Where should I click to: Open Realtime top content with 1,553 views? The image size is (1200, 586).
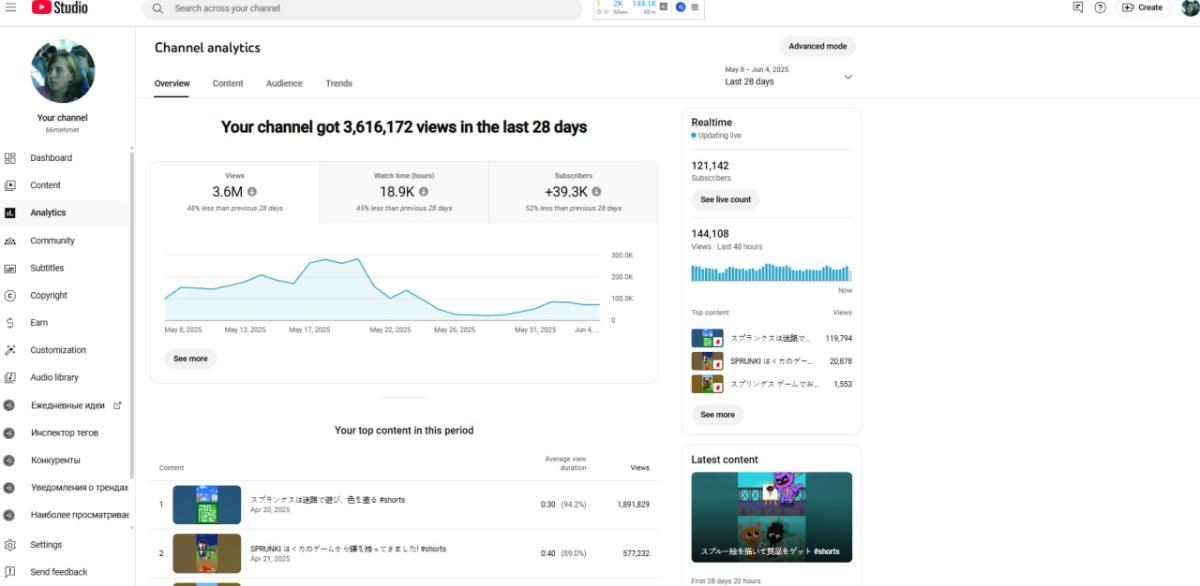tap(771, 384)
